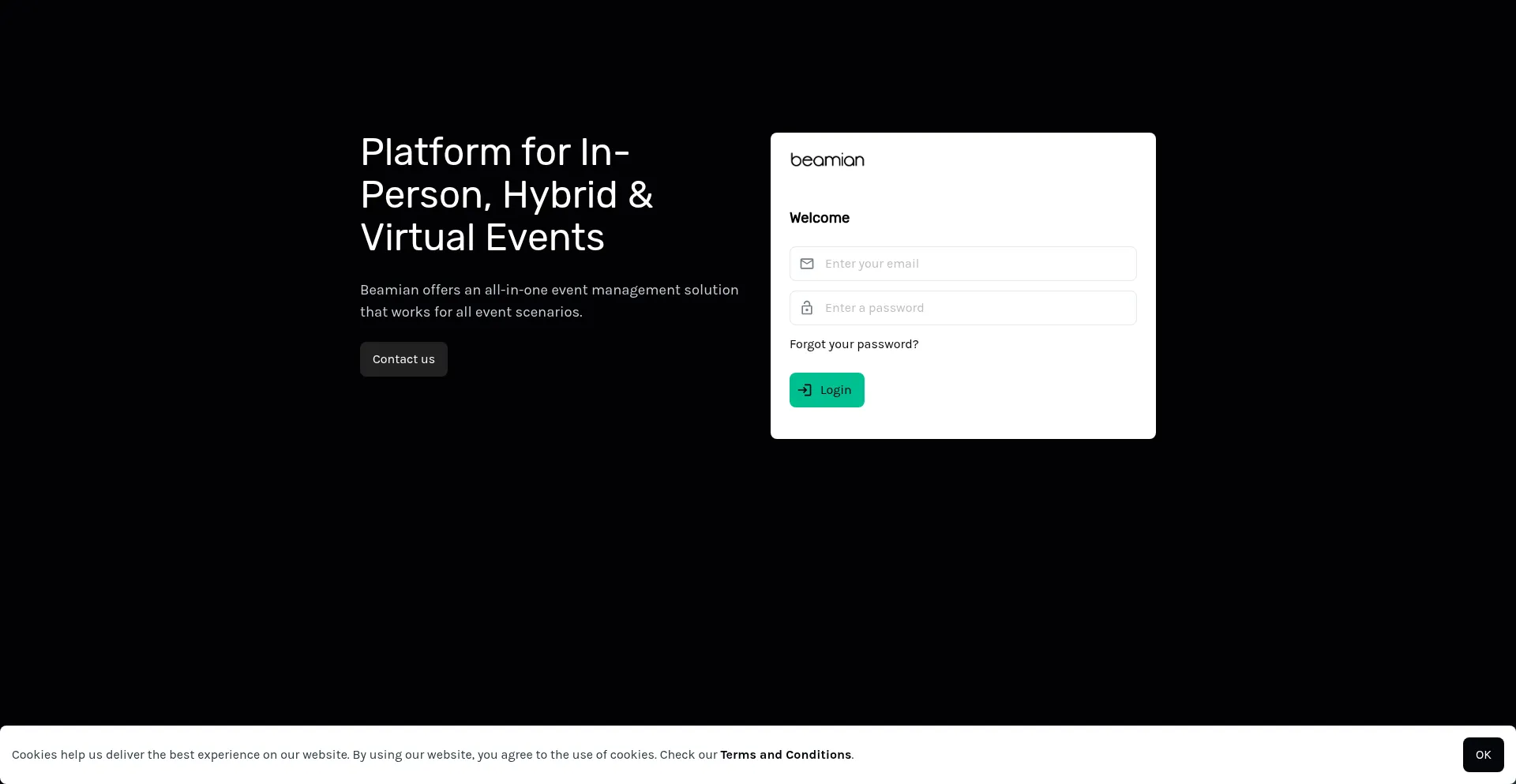Open the Terms and Conditions link
The width and height of the screenshot is (1516, 784).
click(x=785, y=755)
